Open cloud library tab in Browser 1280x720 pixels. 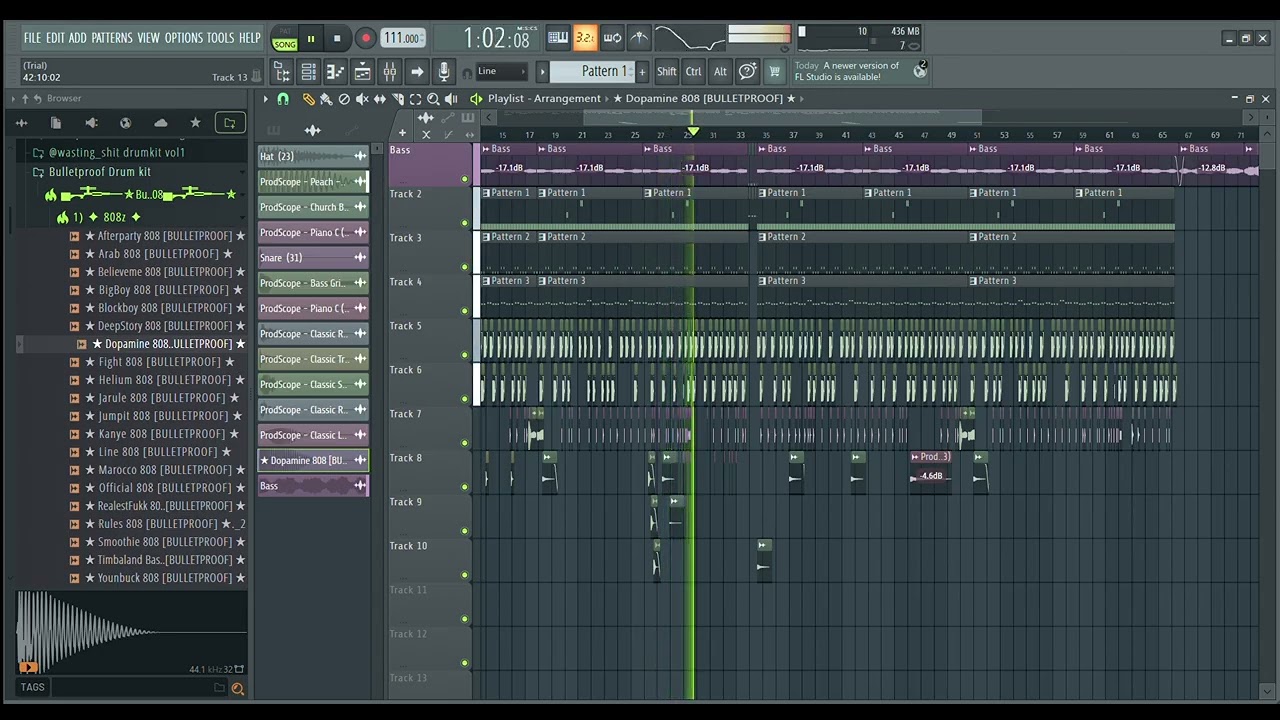(x=160, y=123)
